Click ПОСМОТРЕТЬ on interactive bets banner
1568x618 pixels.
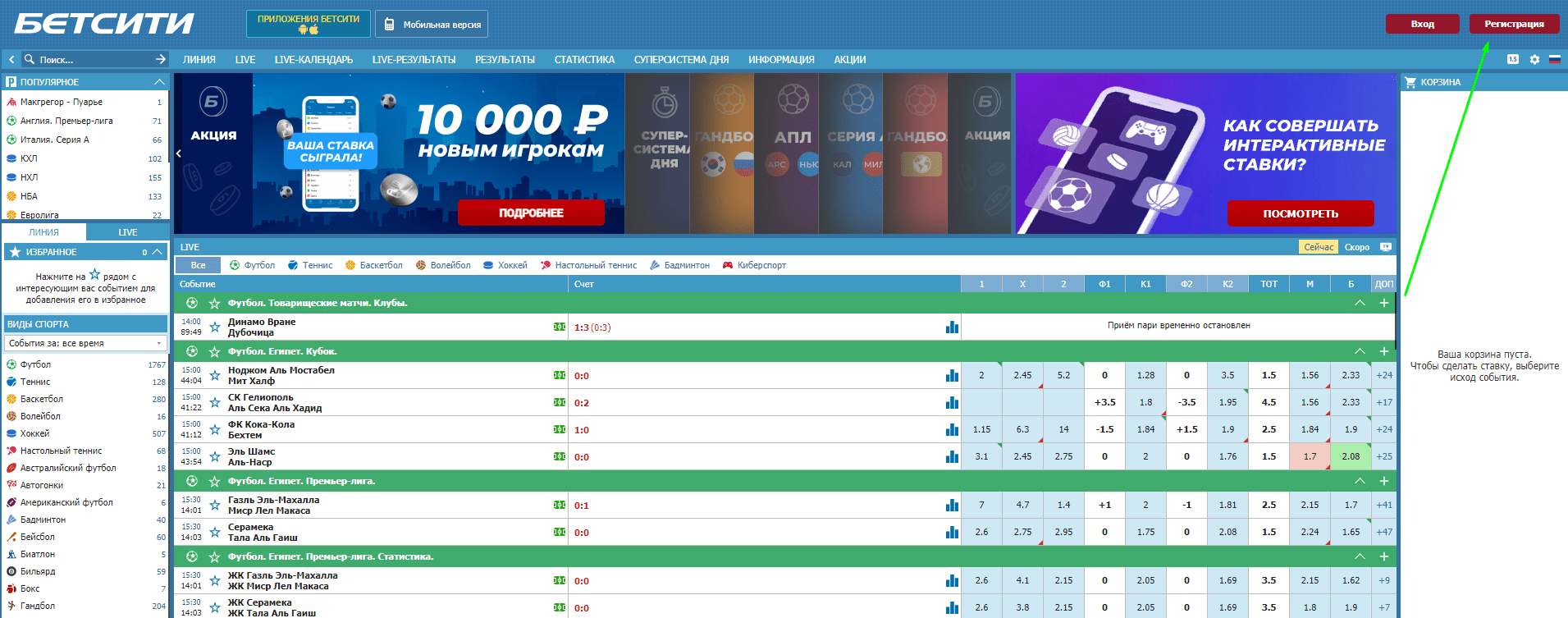[1301, 213]
